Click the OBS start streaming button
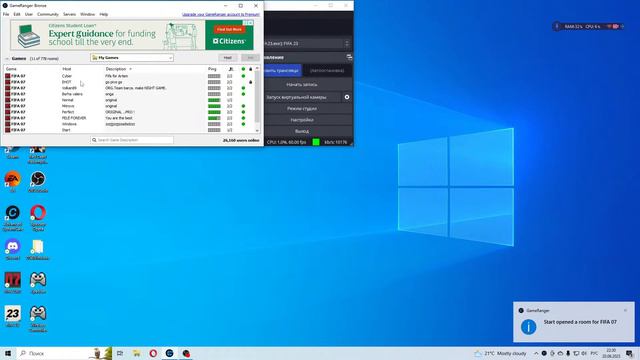 (282, 71)
